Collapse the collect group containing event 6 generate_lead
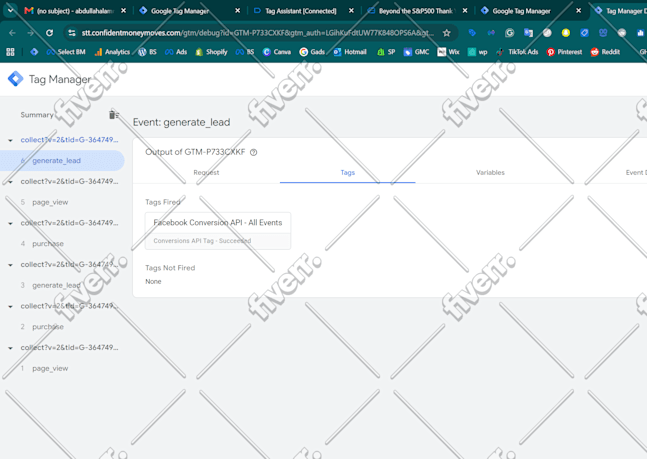This screenshot has height=459, width=647. 10,140
